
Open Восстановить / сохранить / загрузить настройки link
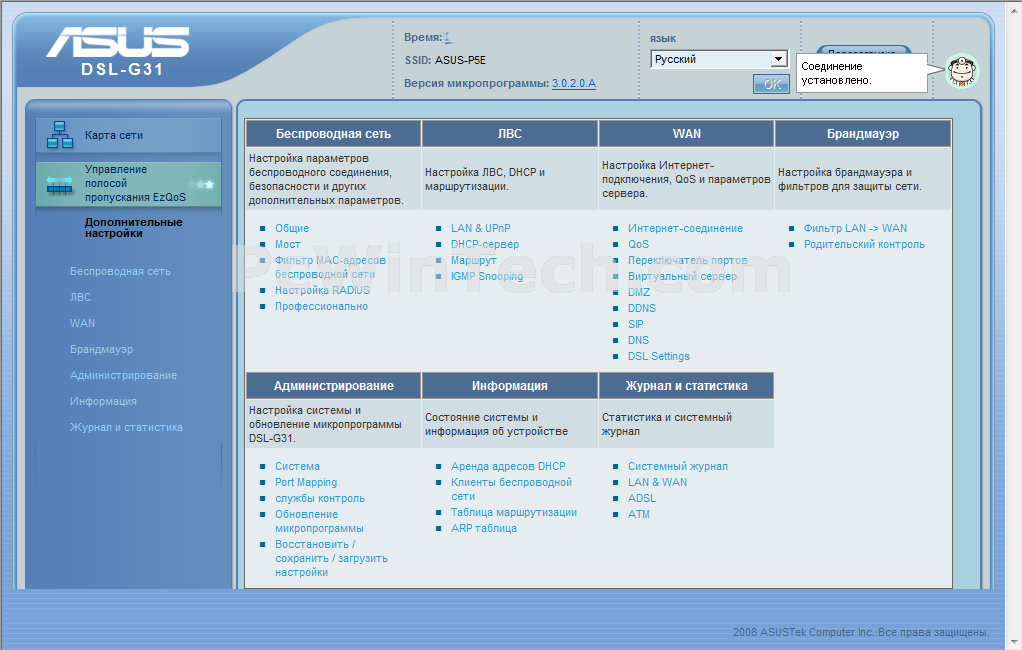point(331,559)
